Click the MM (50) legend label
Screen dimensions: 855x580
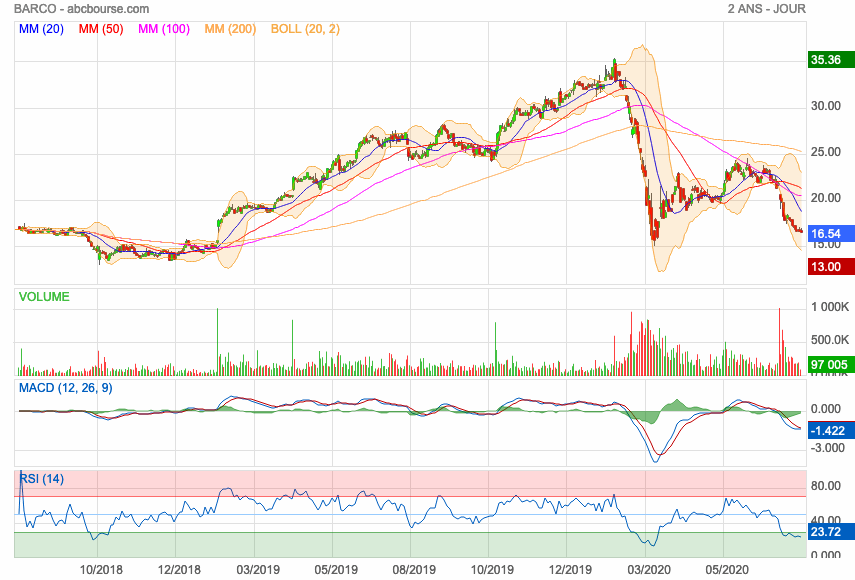click(x=101, y=29)
